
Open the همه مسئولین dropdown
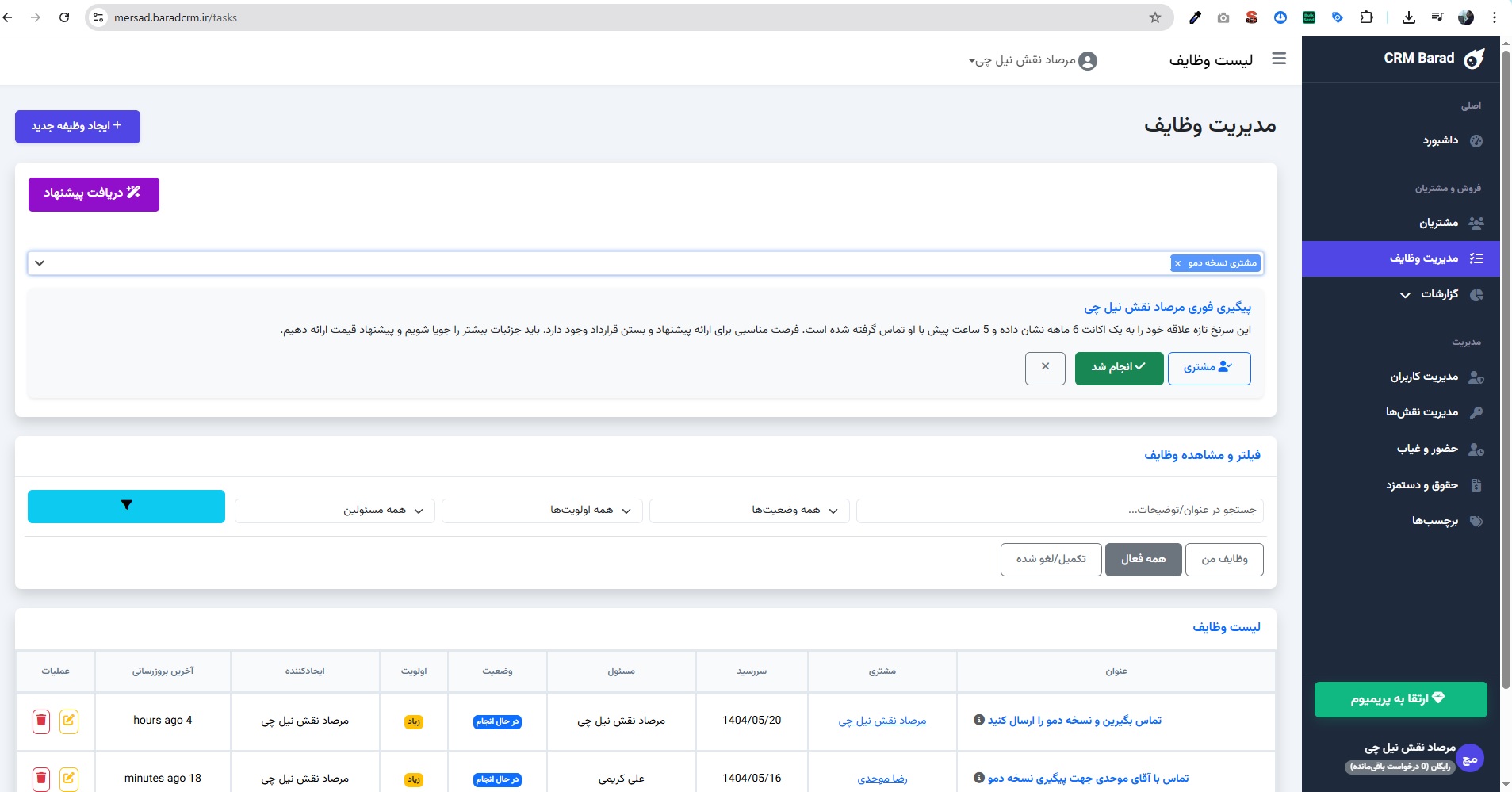[x=333, y=510]
